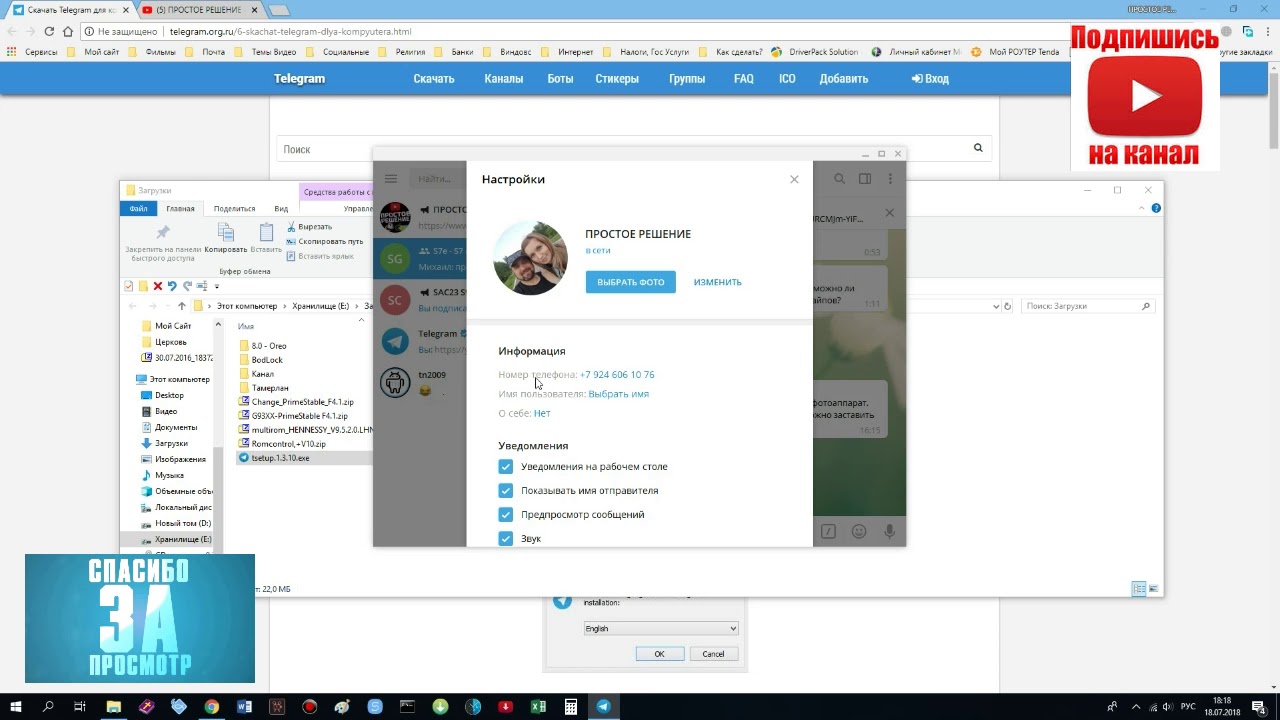Expand the Explorer address bar history dropdown

tap(996, 306)
